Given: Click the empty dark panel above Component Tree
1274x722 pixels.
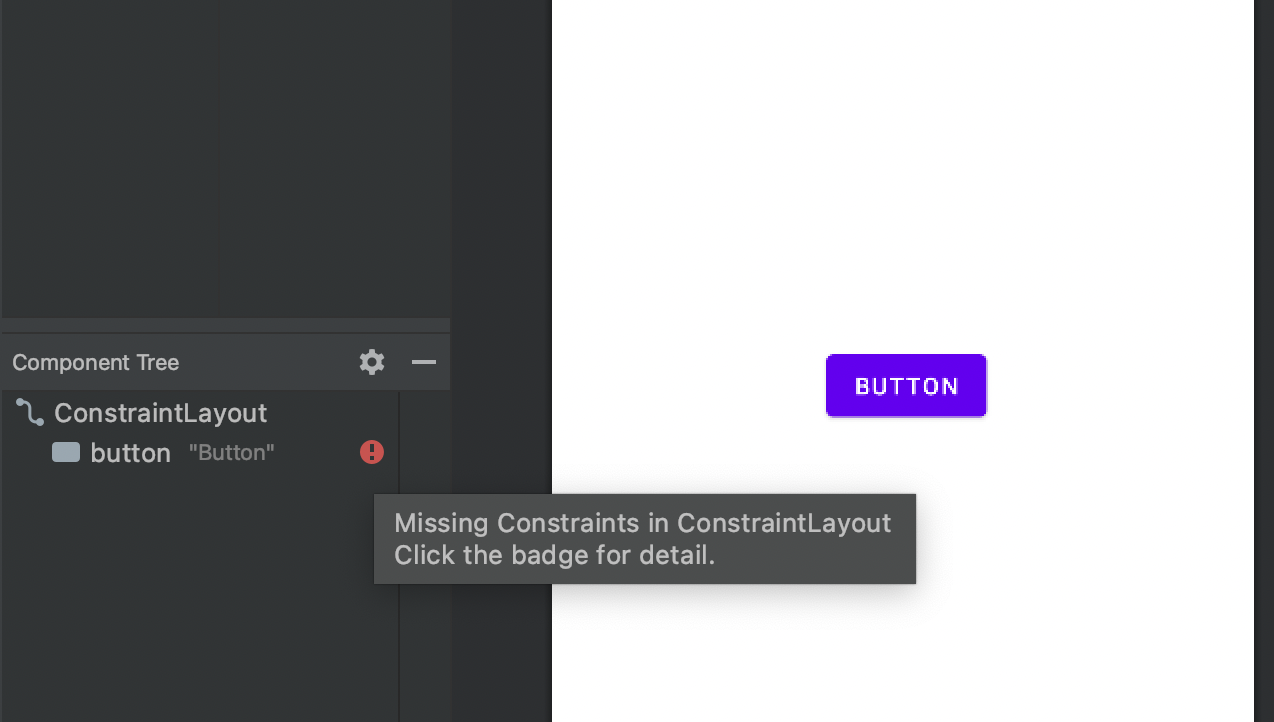Looking at the screenshot, I should [x=225, y=155].
